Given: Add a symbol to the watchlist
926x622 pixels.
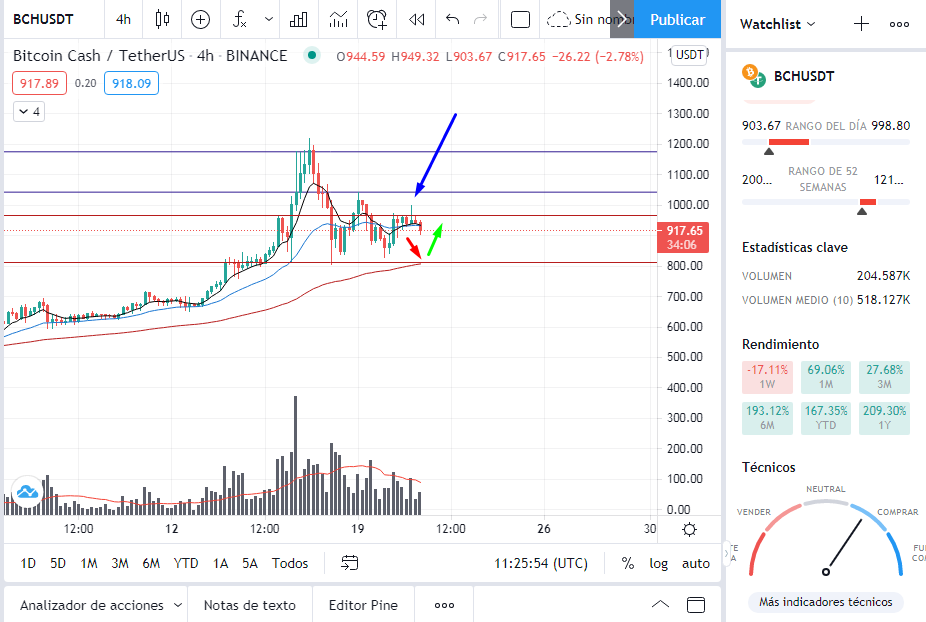Looking at the screenshot, I should coord(862,24).
